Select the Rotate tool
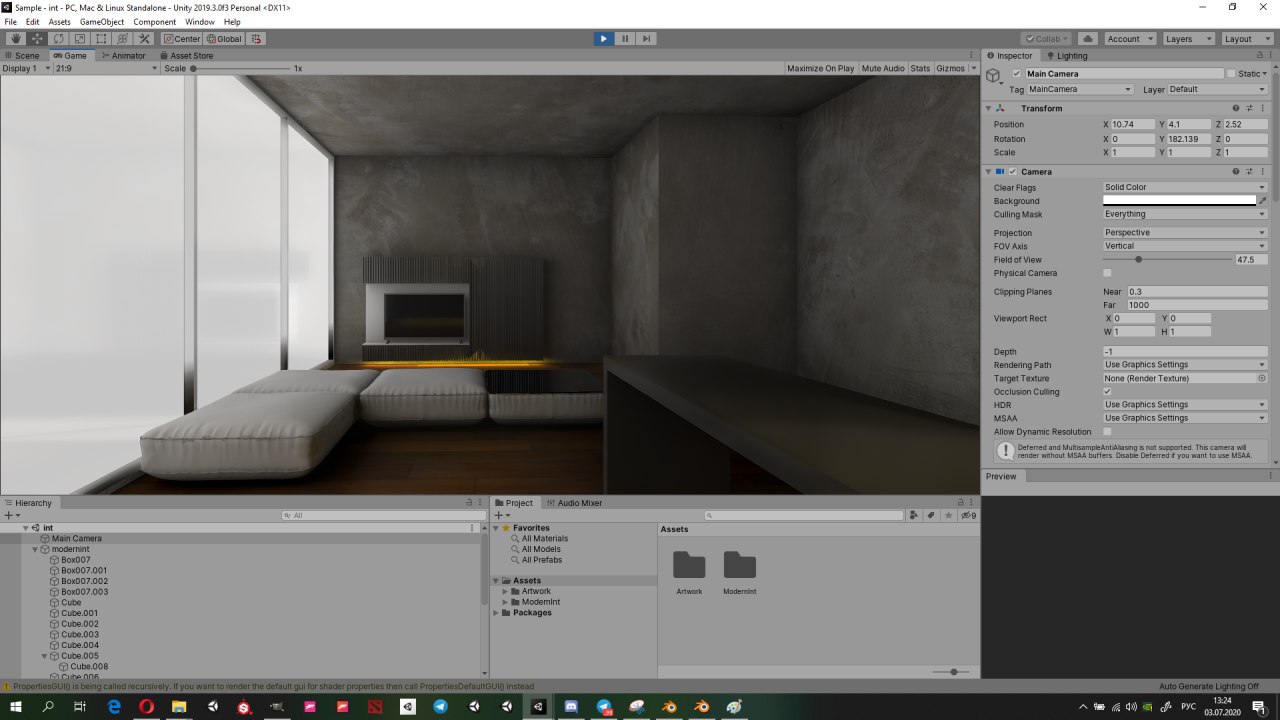The width and height of the screenshot is (1280, 720). [58, 39]
